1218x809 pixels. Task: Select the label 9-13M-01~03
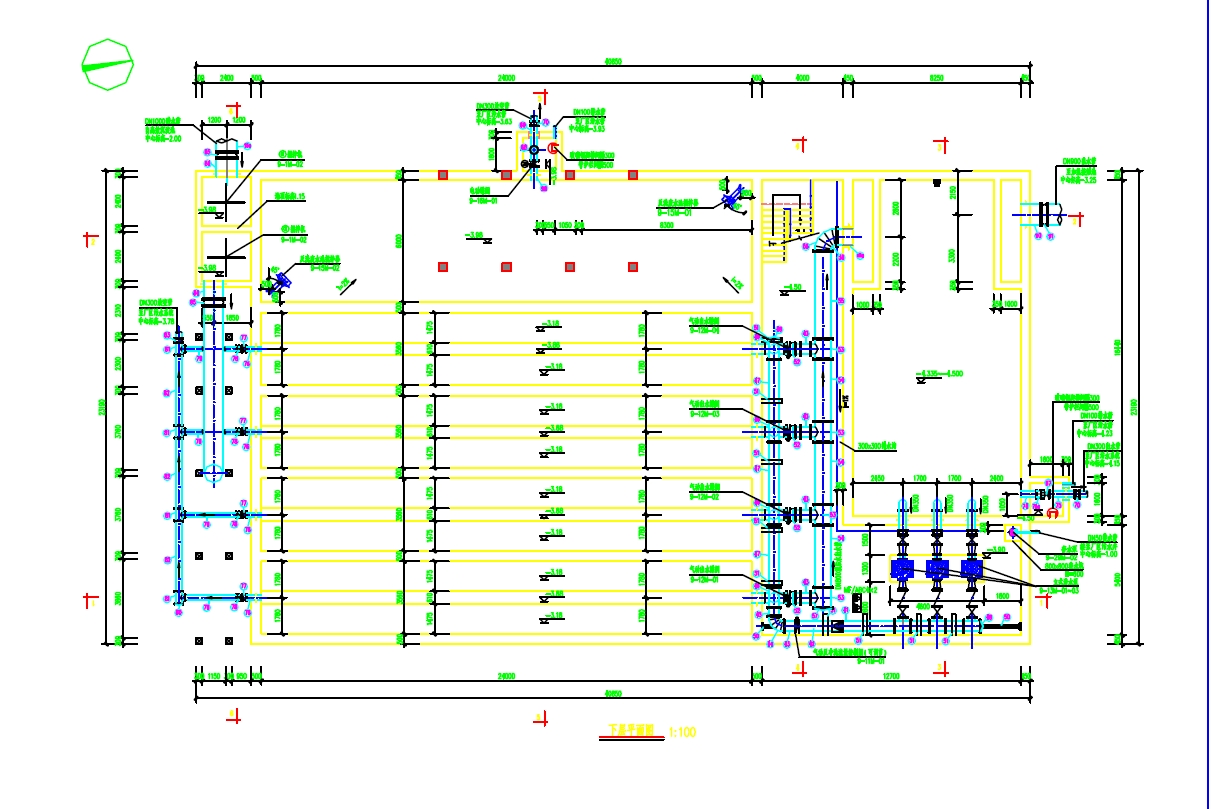point(1059,590)
